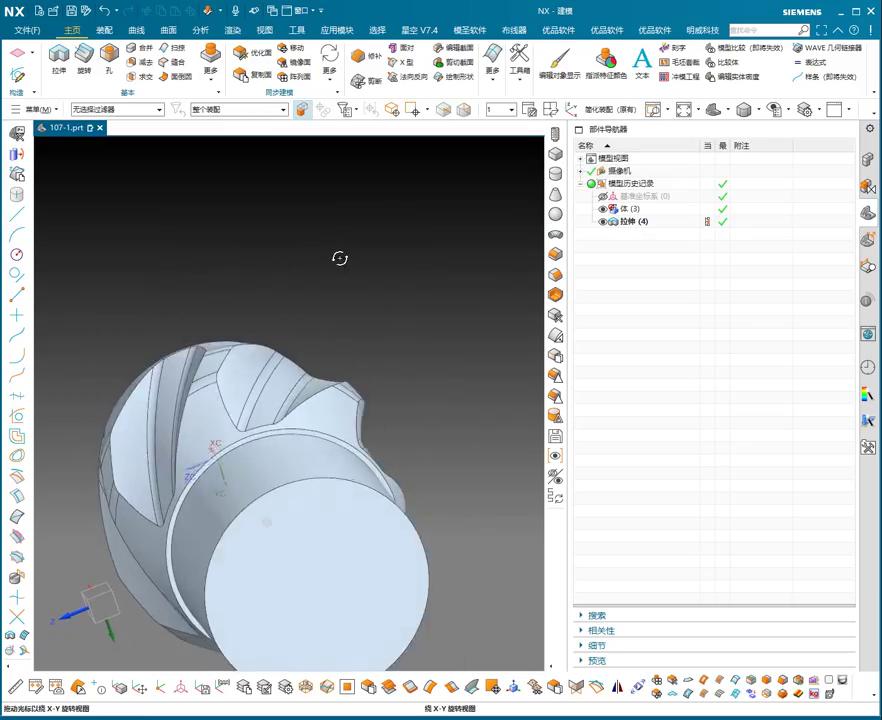The height and width of the screenshot is (720, 882).
Task: Click the command search input field
Action: pos(762,30)
